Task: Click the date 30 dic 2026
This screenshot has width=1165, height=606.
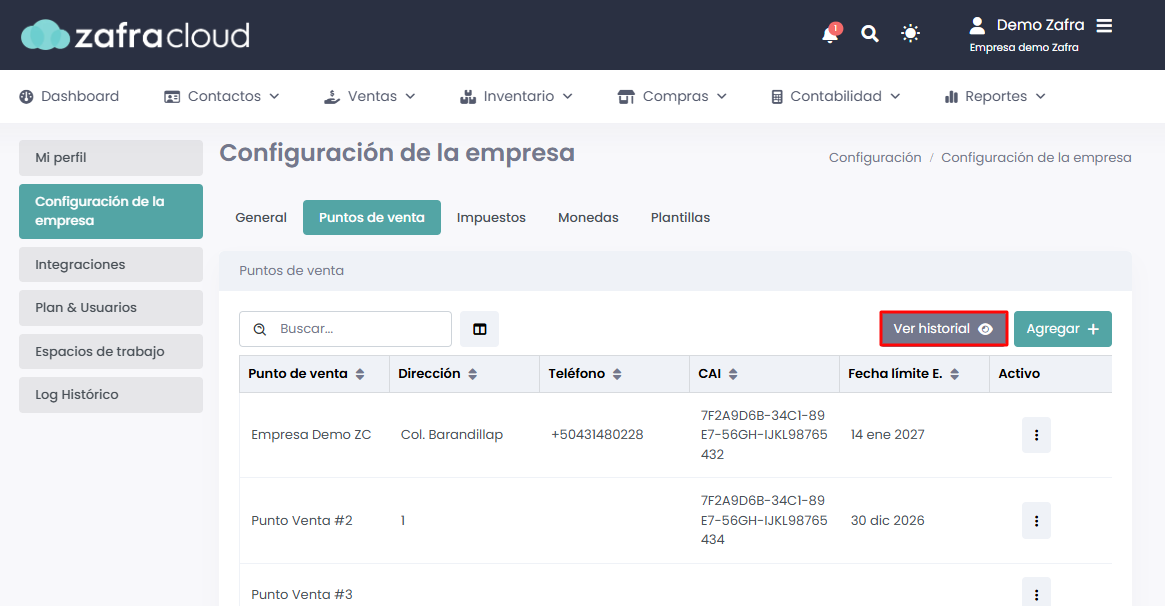Action: coord(888,521)
